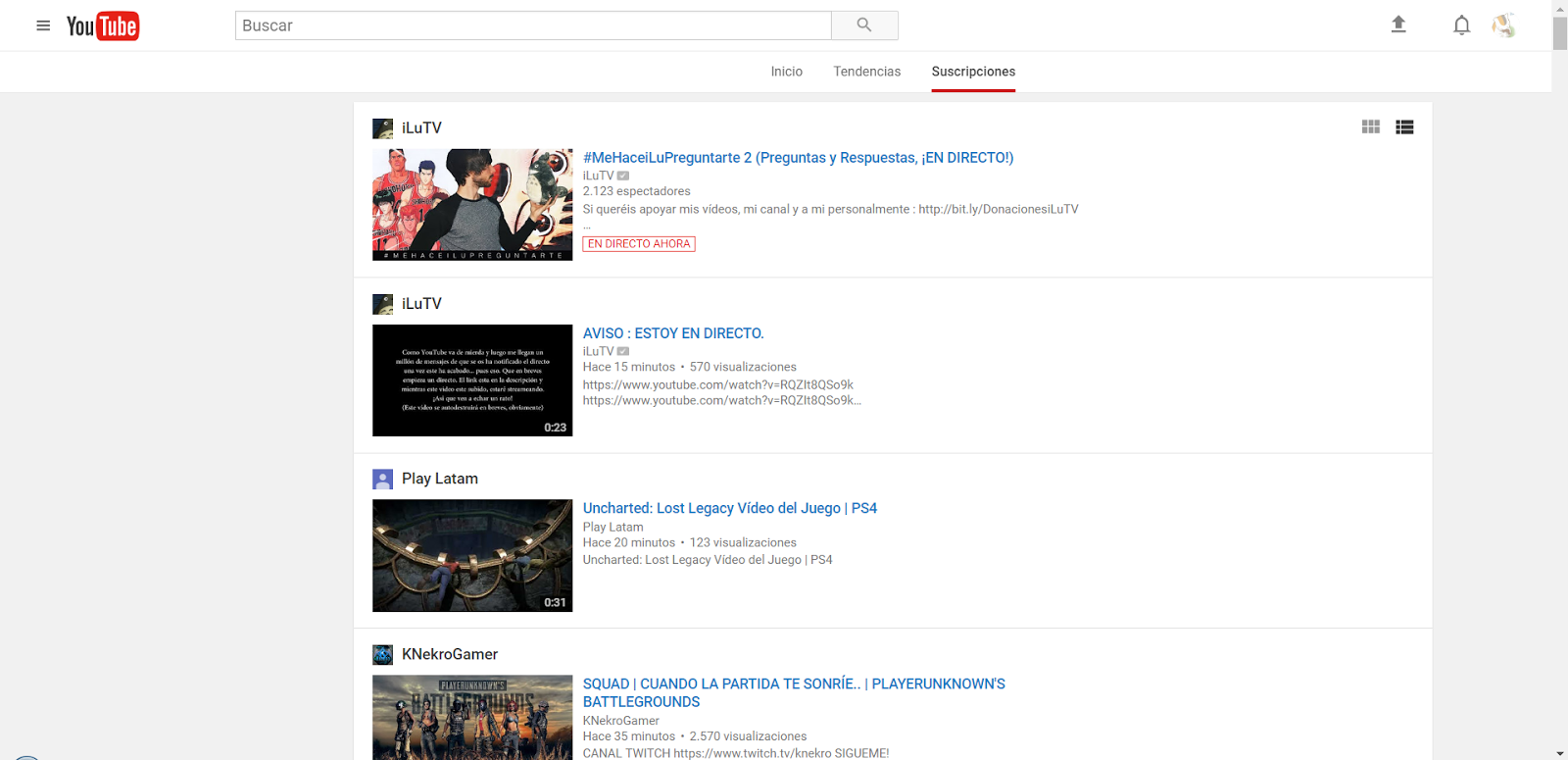
Task: Open Uncharted: Lost Legacy video title
Action: 730,508
